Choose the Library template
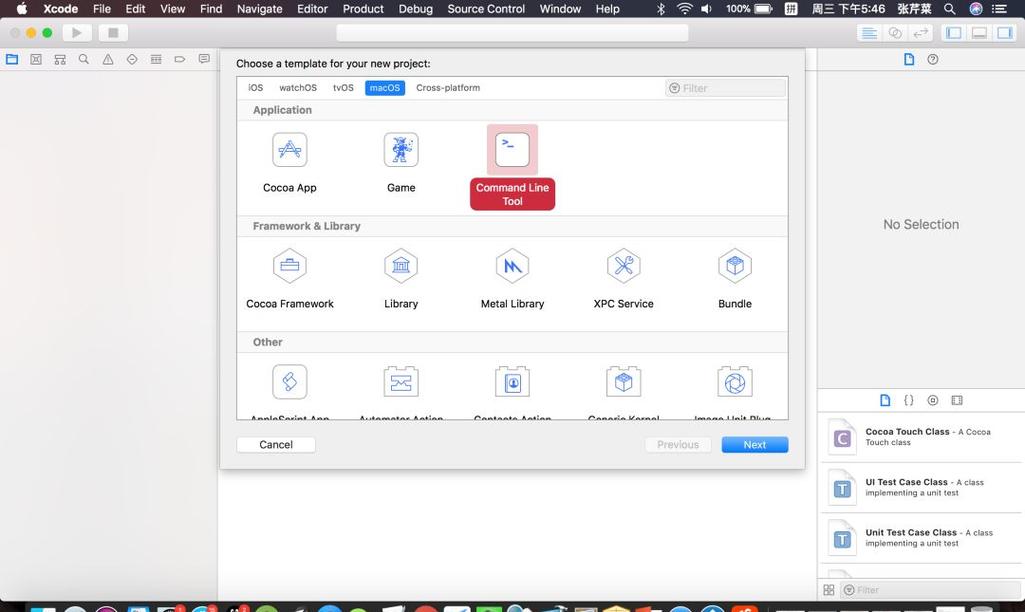Viewport: 1025px width, 612px height. 401,279
